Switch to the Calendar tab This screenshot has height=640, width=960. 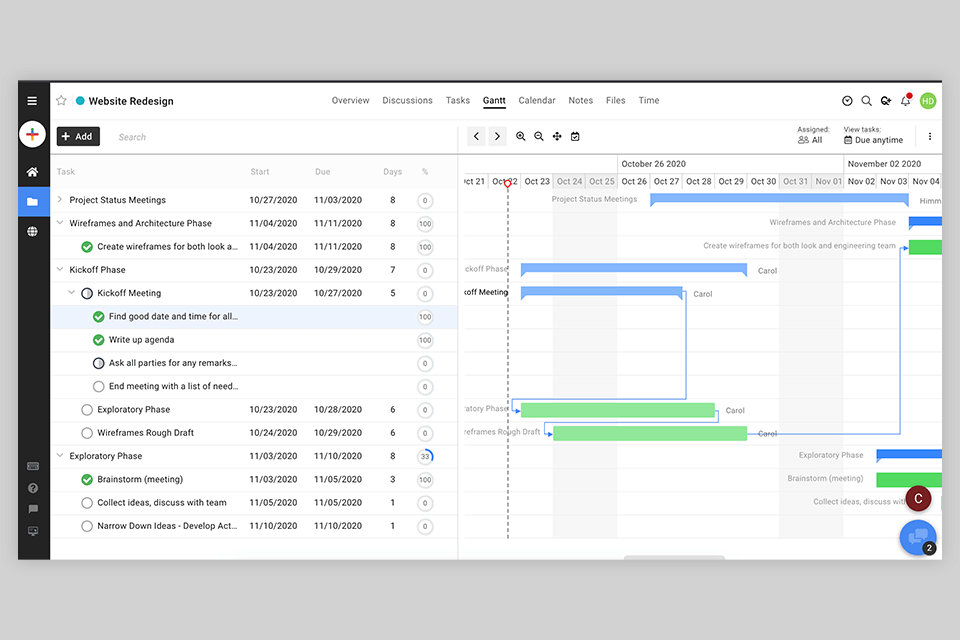(x=537, y=100)
